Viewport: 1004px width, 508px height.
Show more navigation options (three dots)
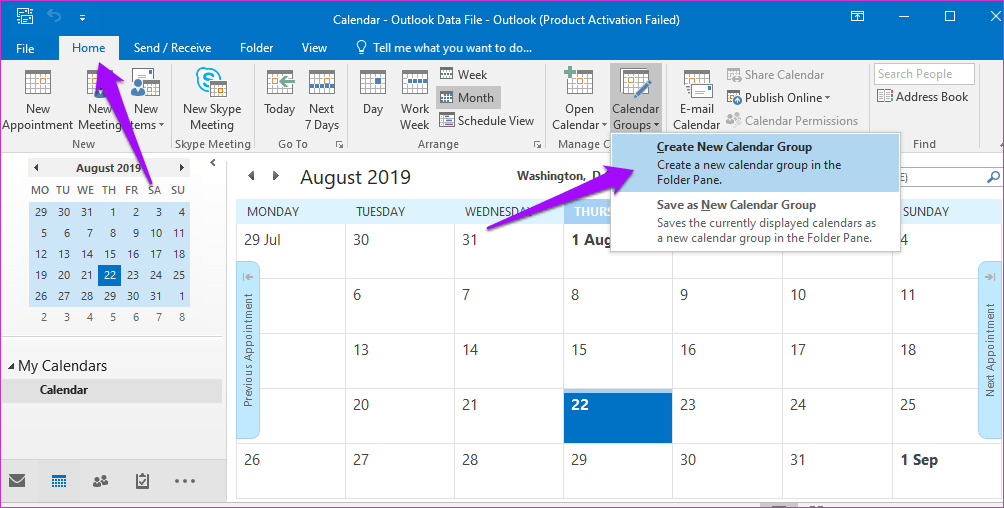click(x=184, y=480)
